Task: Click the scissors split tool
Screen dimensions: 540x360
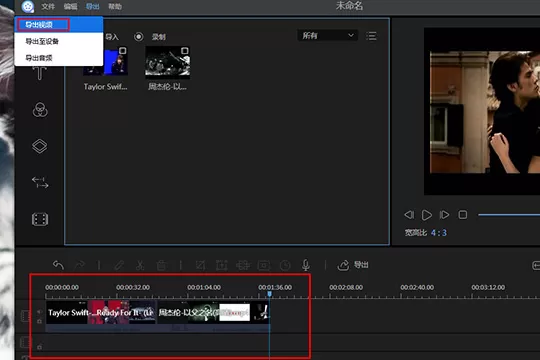Action: tap(140, 265)
